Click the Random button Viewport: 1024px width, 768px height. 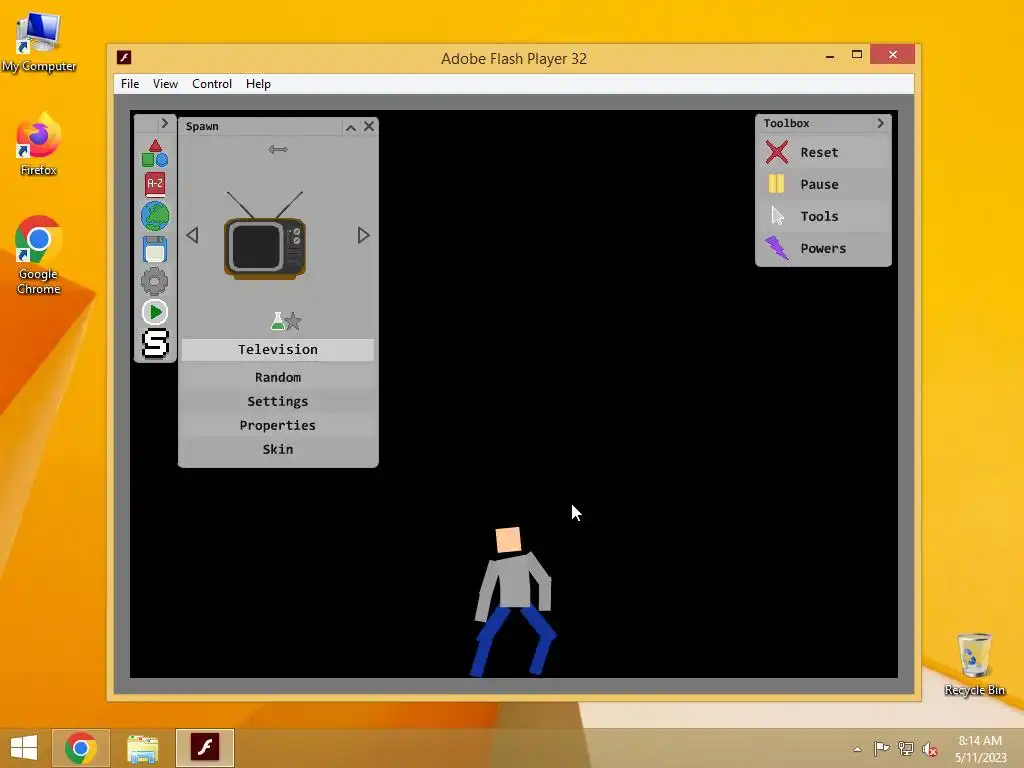[x=278, y=377]
